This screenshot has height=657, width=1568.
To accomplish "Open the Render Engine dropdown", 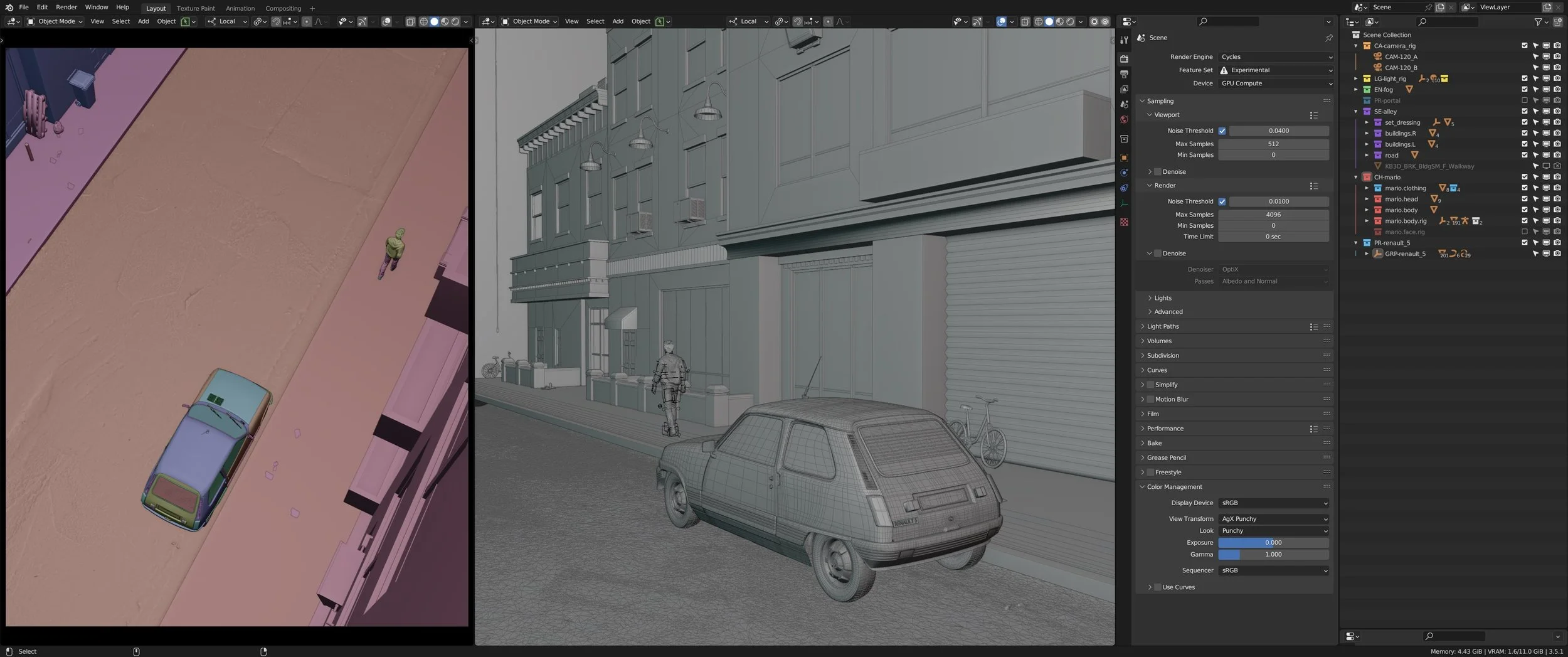I will [1276, 56].
